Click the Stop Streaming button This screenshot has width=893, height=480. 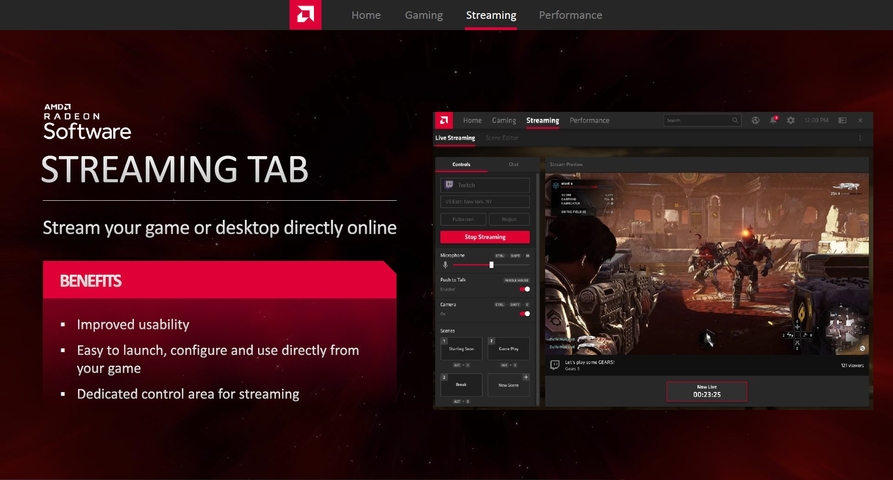485,237
